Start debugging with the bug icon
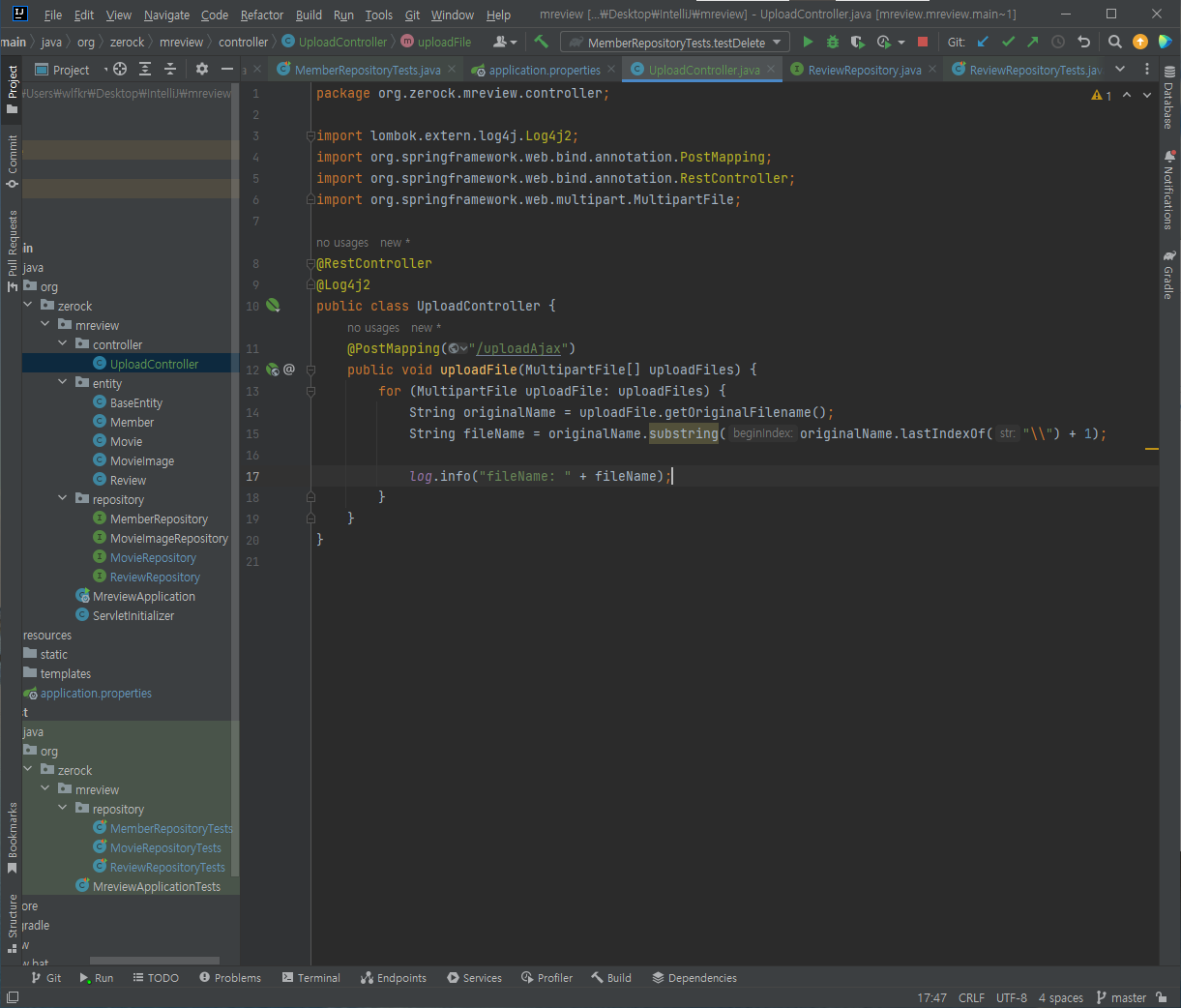 (x=832, y=42)
